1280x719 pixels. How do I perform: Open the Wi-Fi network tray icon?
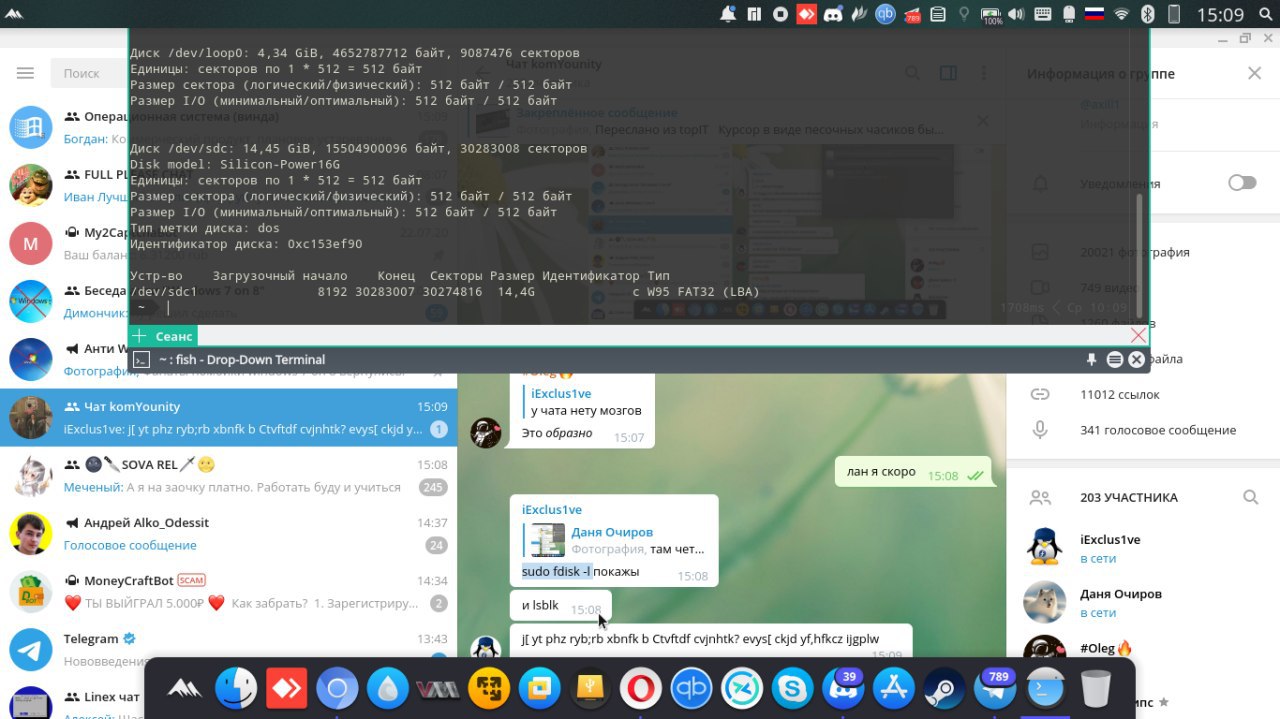coord(1121,14)
